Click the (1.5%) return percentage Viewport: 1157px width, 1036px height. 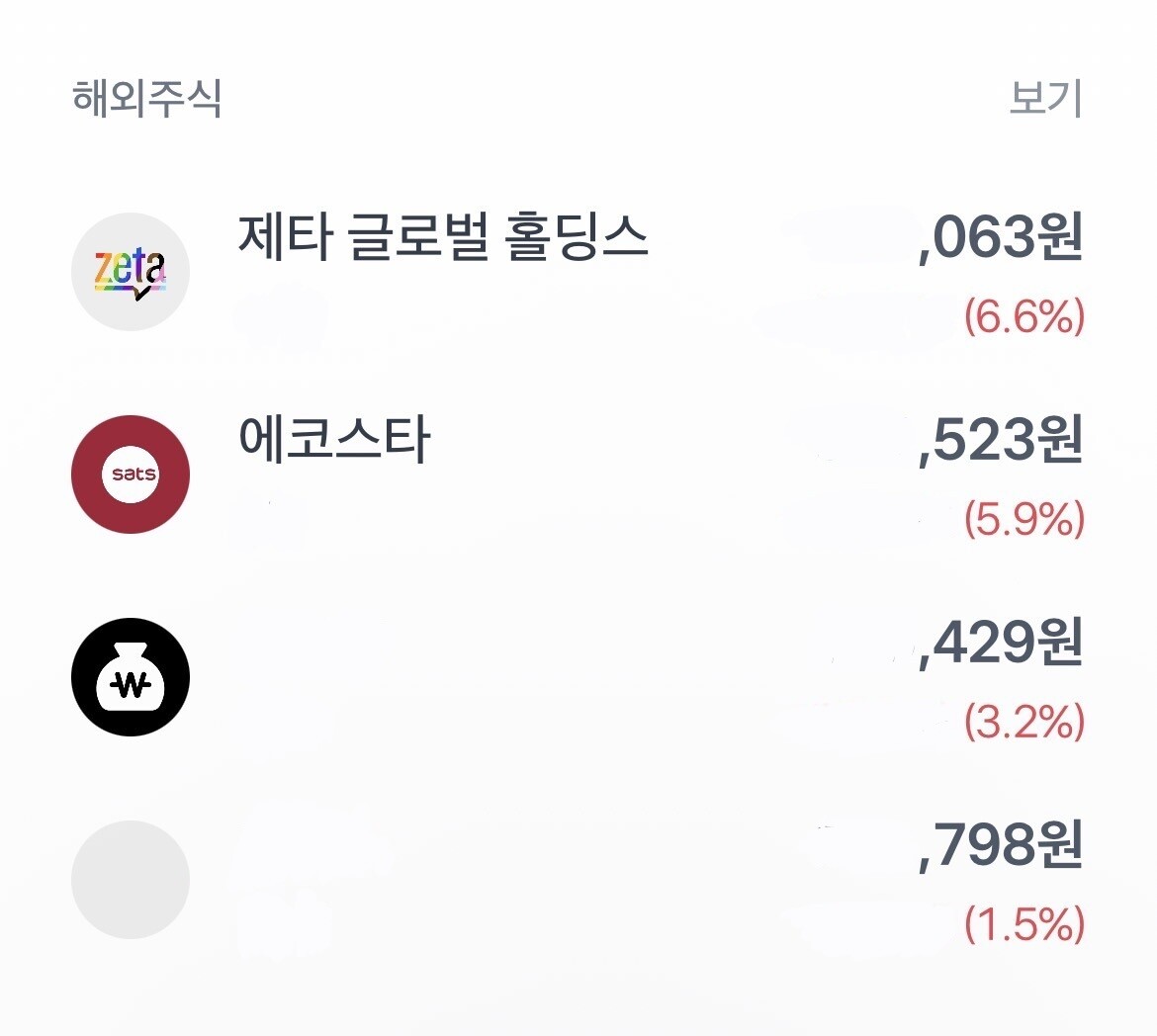[1024, 924]
